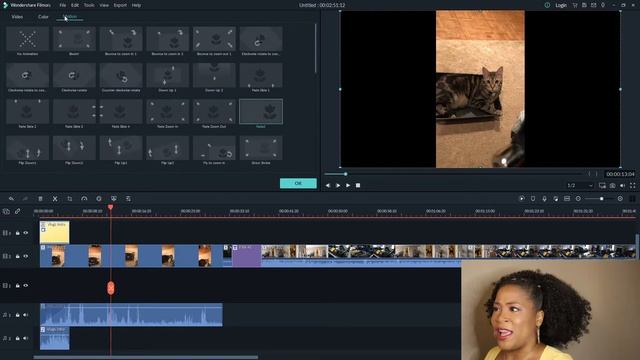This screenshot has height=360, width=640.
Task: Select the large audio waveform clip
Action: (131, 315)
